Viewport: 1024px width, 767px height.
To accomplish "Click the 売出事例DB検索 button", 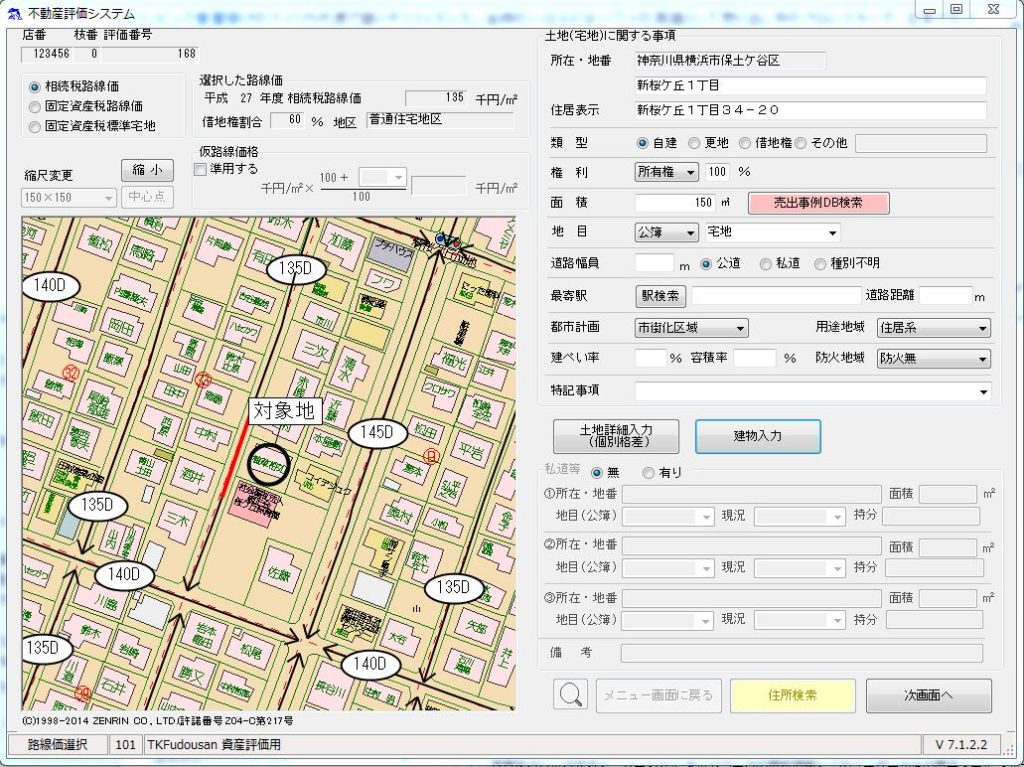I will (x=818, y=203).
